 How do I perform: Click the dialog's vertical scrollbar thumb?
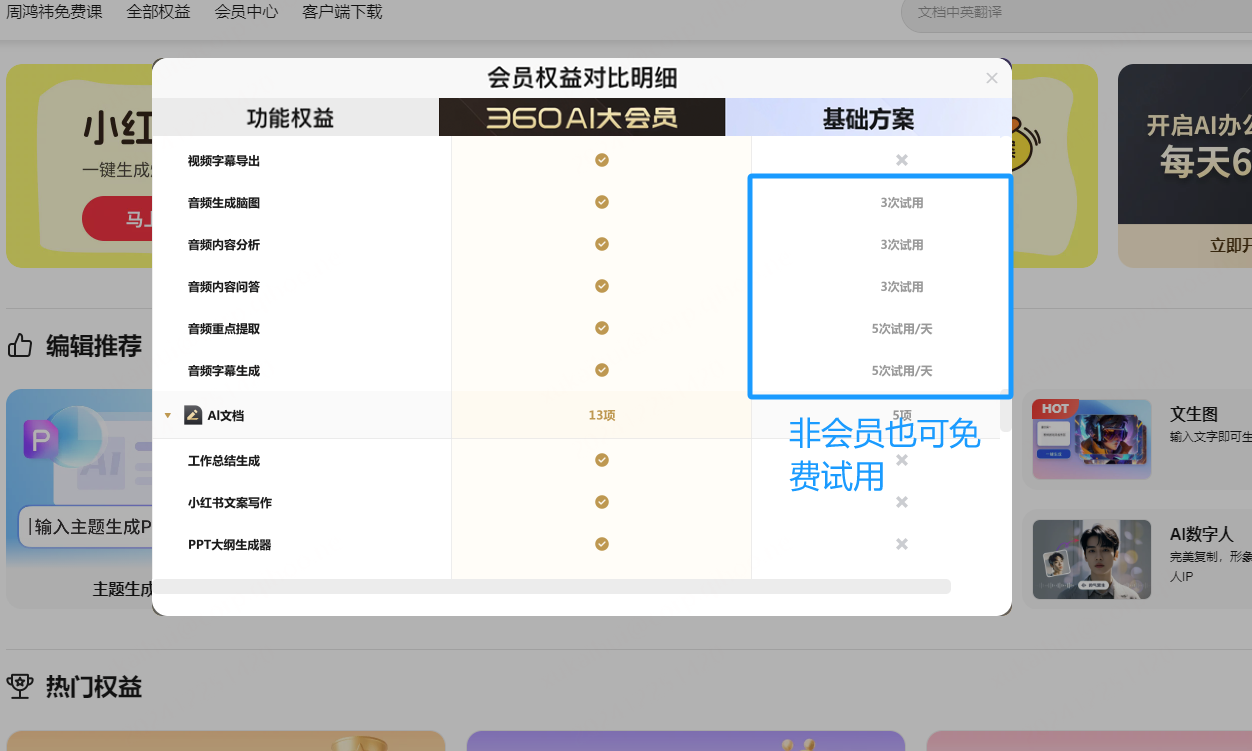pyautogui.click(x=1006, y=411)
